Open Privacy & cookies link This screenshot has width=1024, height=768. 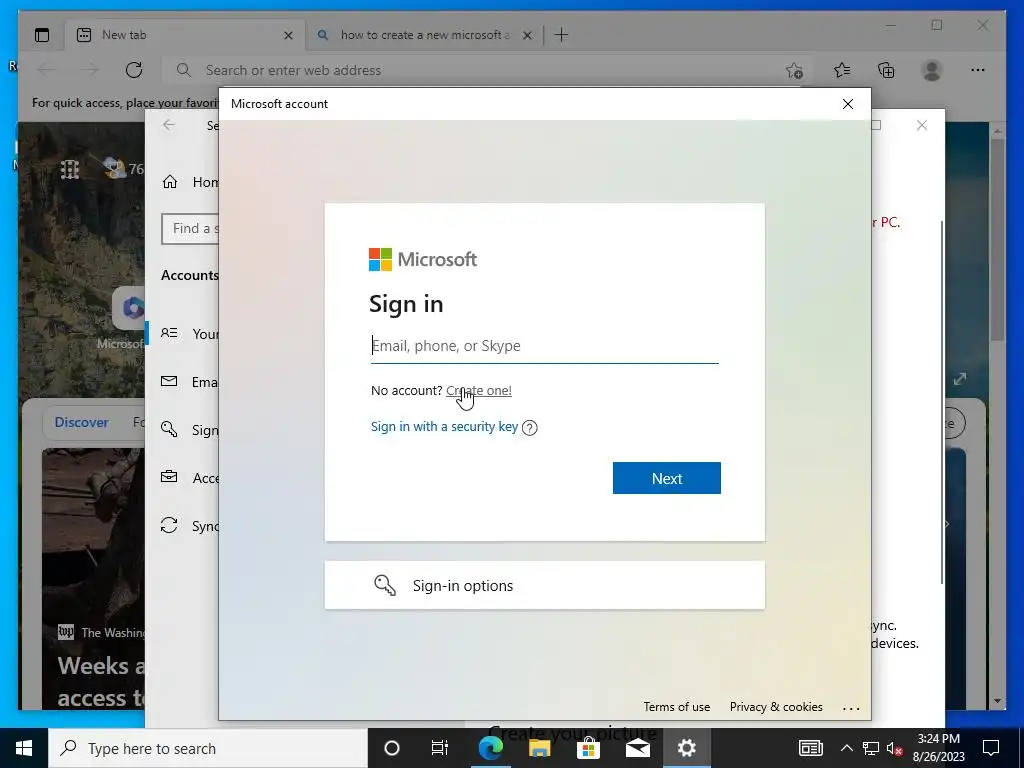point(776,707)
